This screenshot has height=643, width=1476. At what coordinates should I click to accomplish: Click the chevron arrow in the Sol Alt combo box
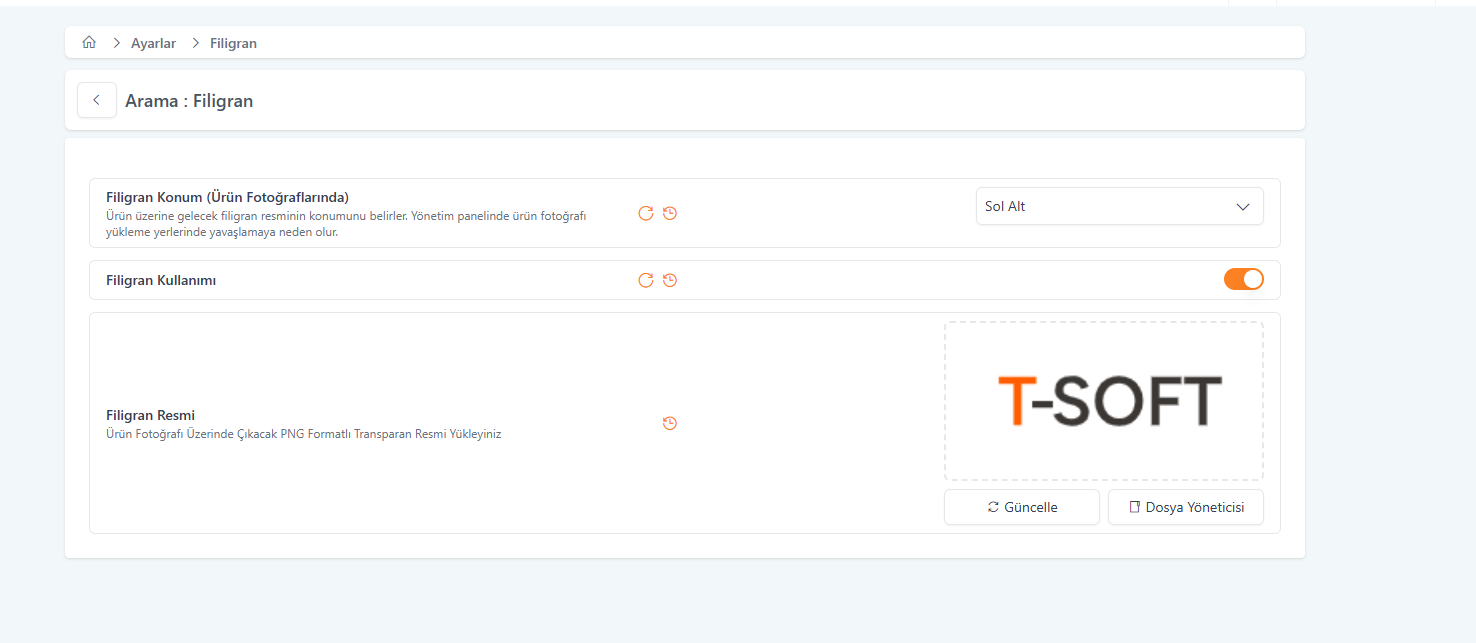coord(1243,207)
